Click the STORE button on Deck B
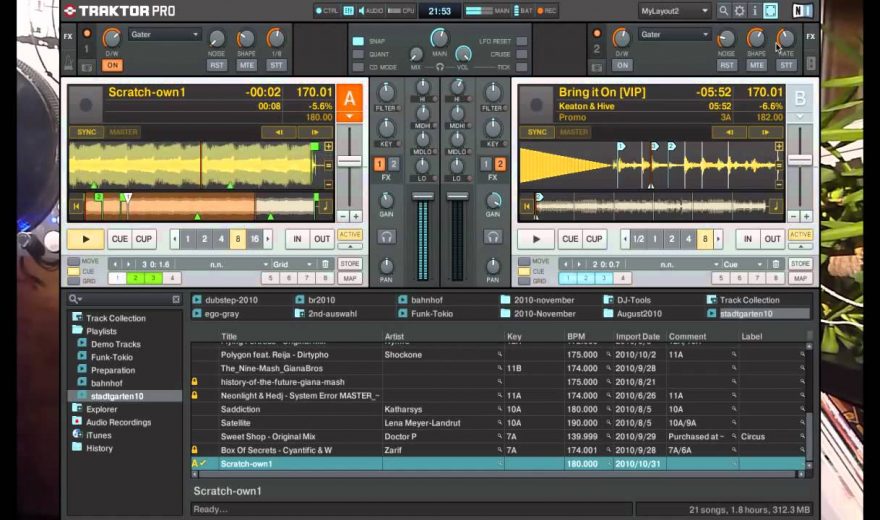Viewport: 880px width, 520px height. coord(800,264)
